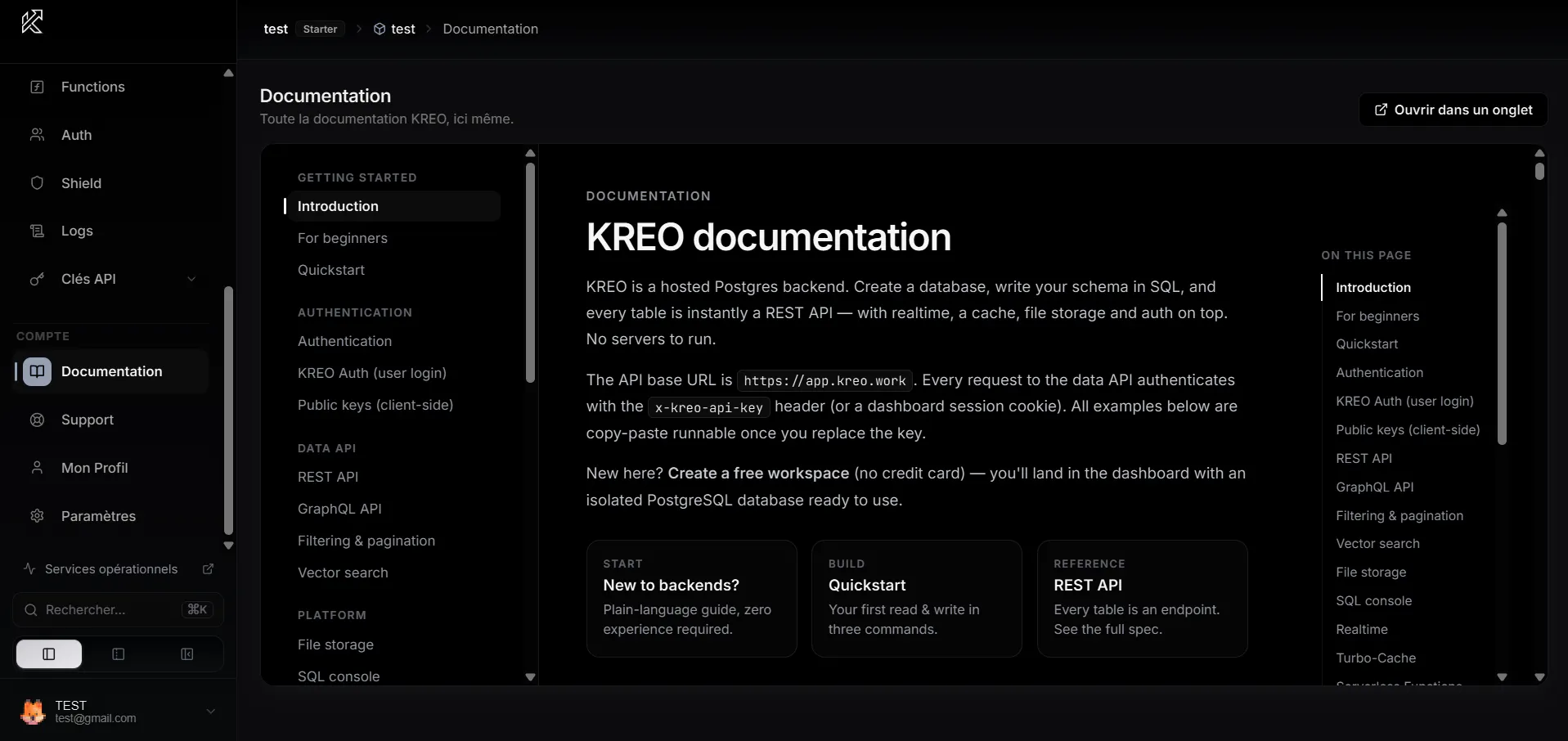Click the Documentation book icon
Viewport: 1568px width, 741px height.
[x=37, y=371]
